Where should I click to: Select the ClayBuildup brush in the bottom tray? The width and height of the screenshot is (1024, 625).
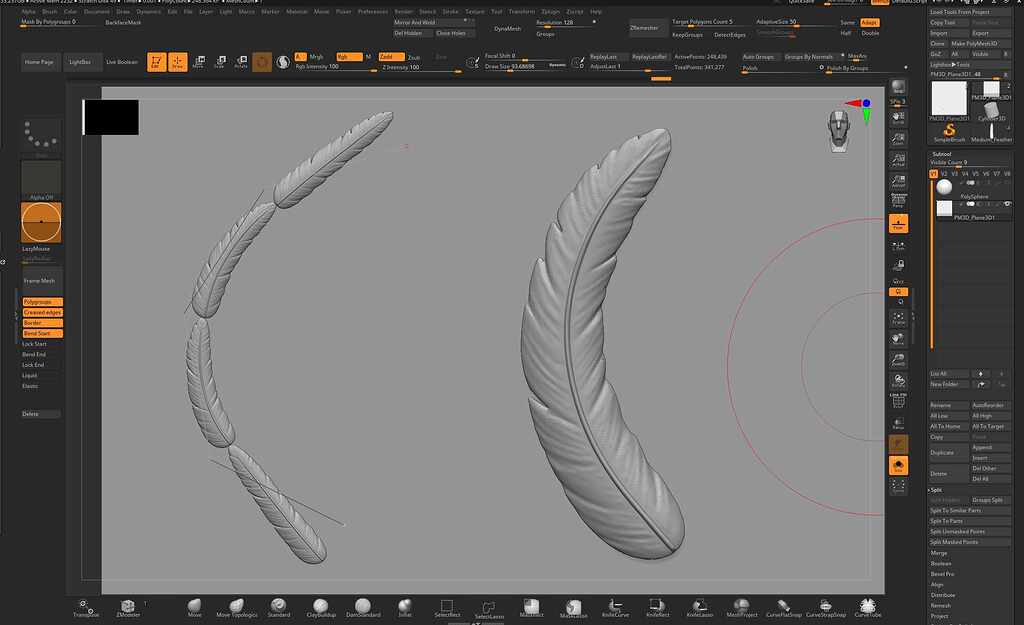[x=320, y=606]
